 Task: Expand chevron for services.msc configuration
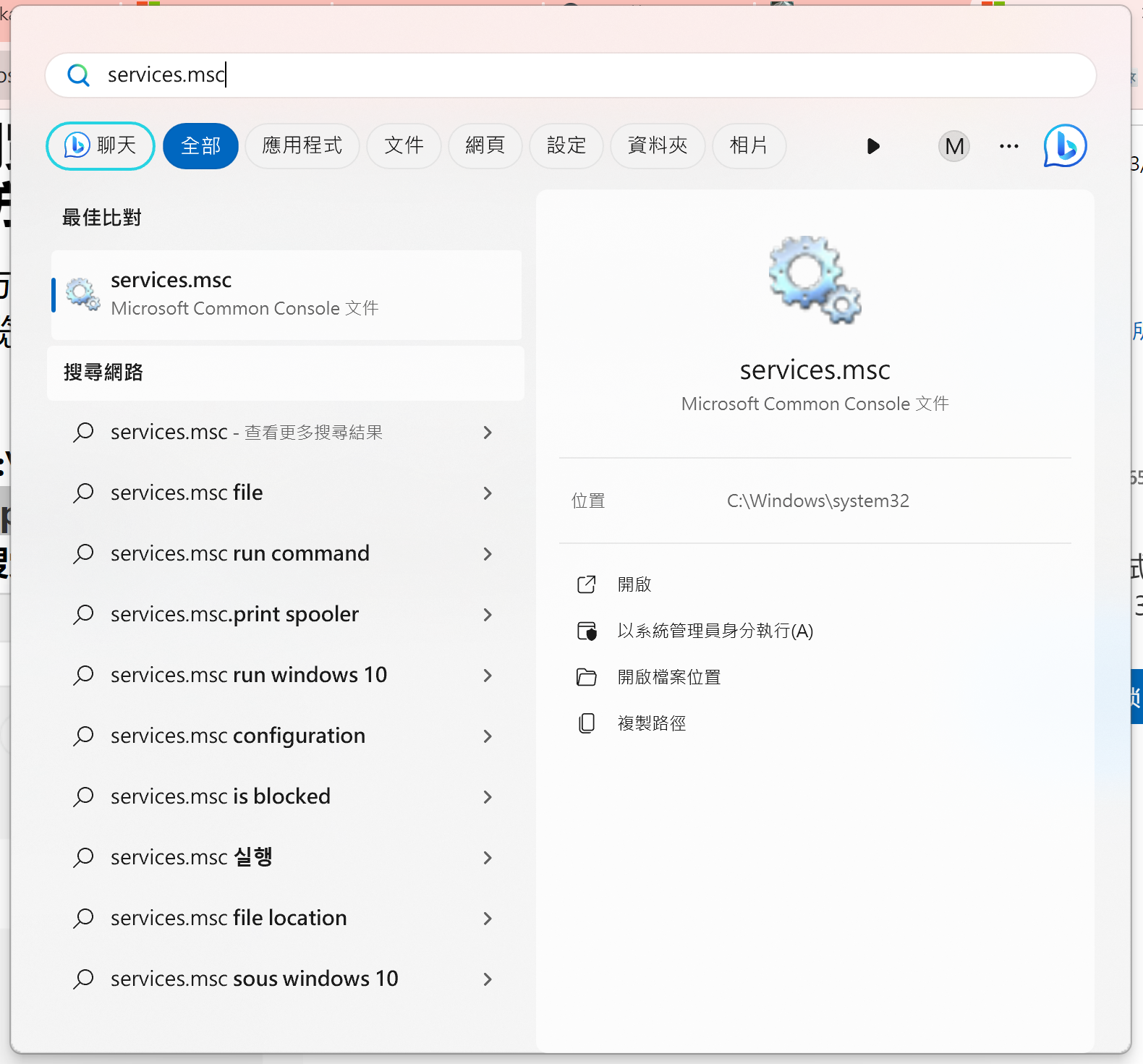488,736
